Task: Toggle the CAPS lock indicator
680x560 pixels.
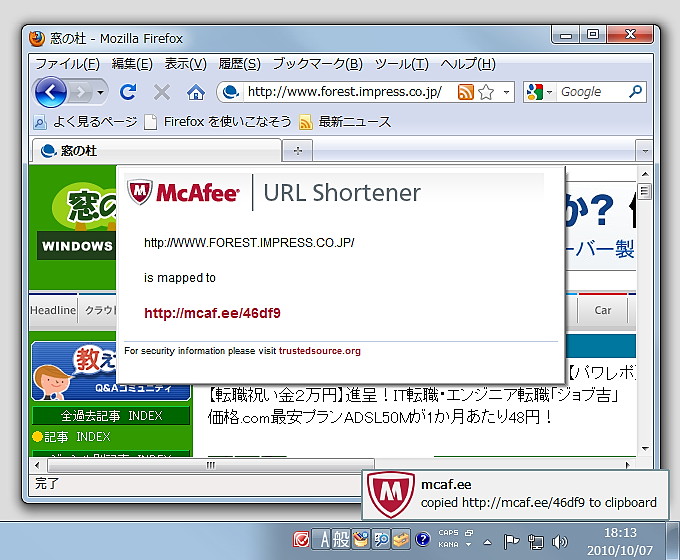Action: pos(448,533)
